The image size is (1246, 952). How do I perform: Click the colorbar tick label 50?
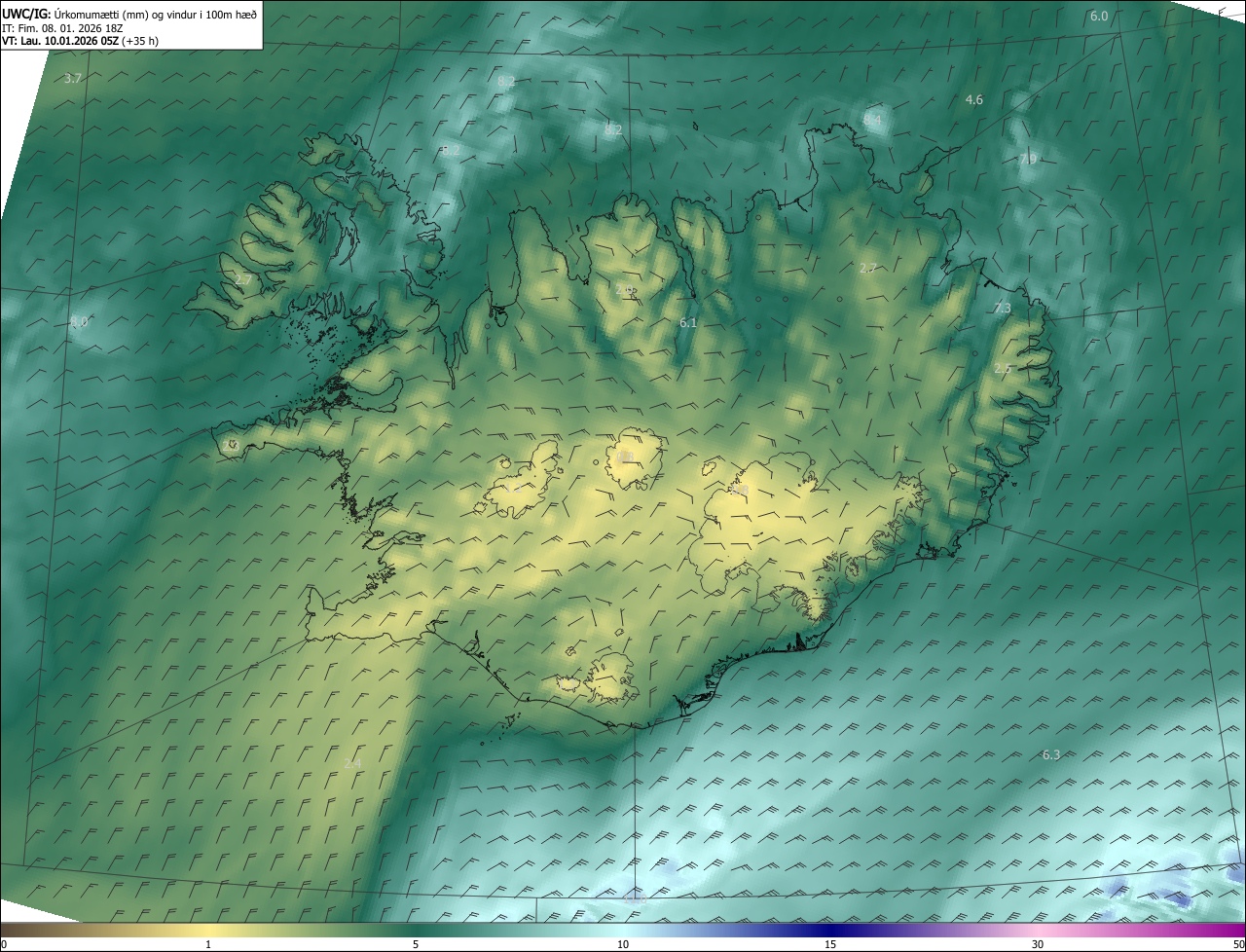tap(1238, 945)
